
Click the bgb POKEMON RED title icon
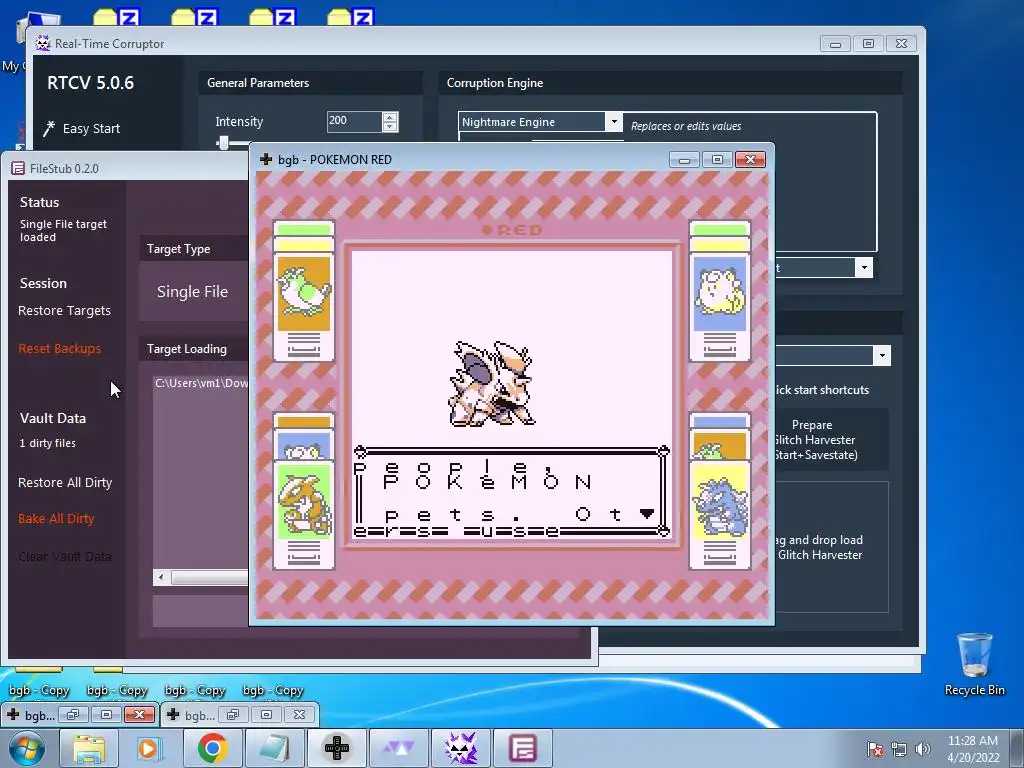[266, 159]
